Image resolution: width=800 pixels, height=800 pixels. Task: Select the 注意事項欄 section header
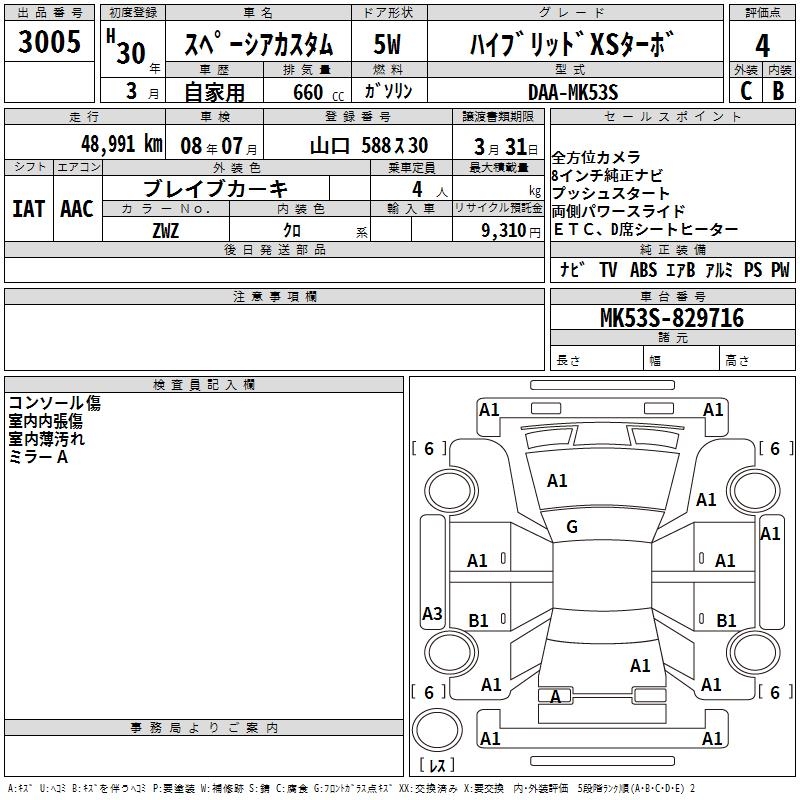click(x=274, y=296)
